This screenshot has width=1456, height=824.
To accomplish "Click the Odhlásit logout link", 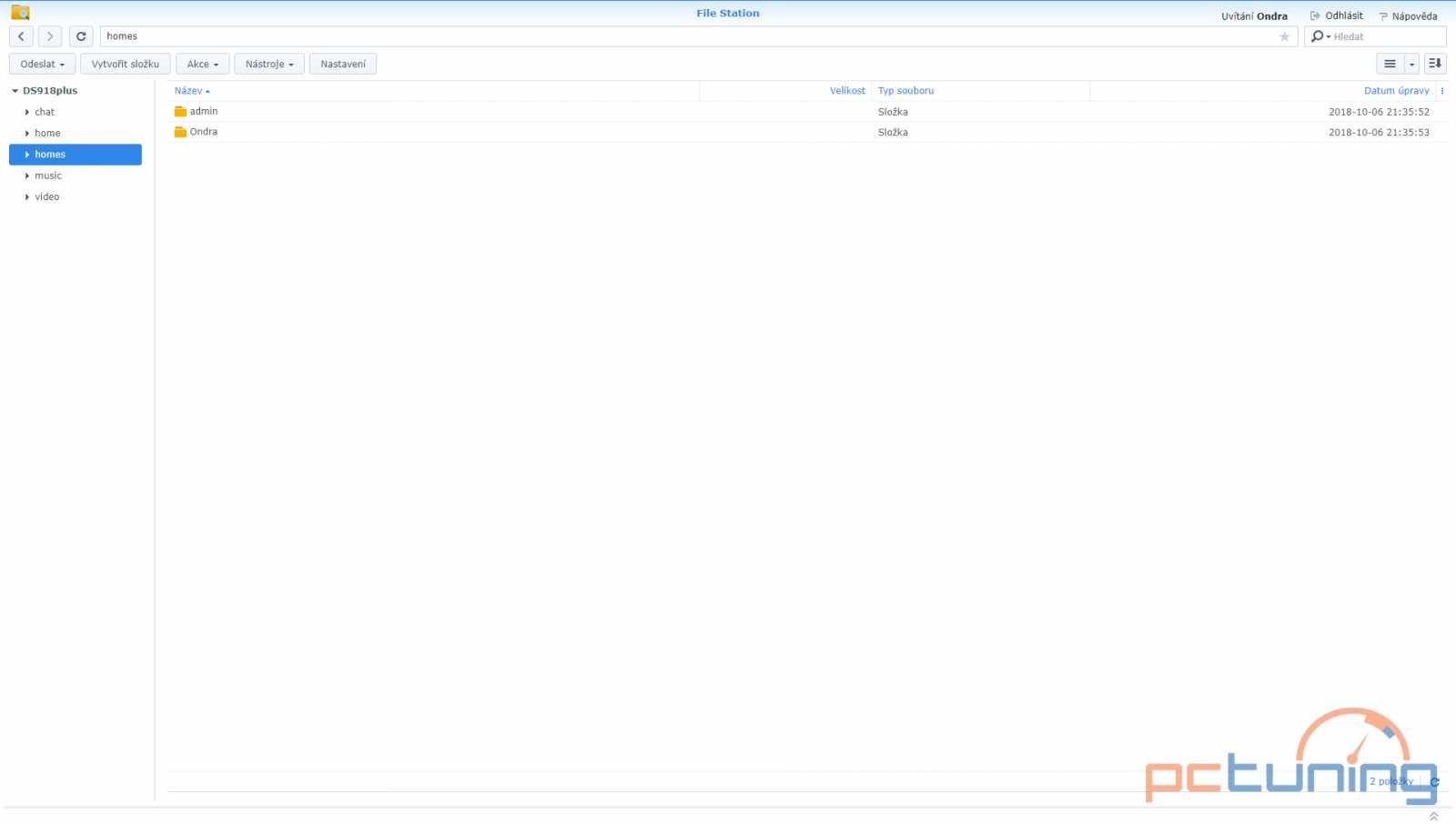I will [x=1337, y=15].
